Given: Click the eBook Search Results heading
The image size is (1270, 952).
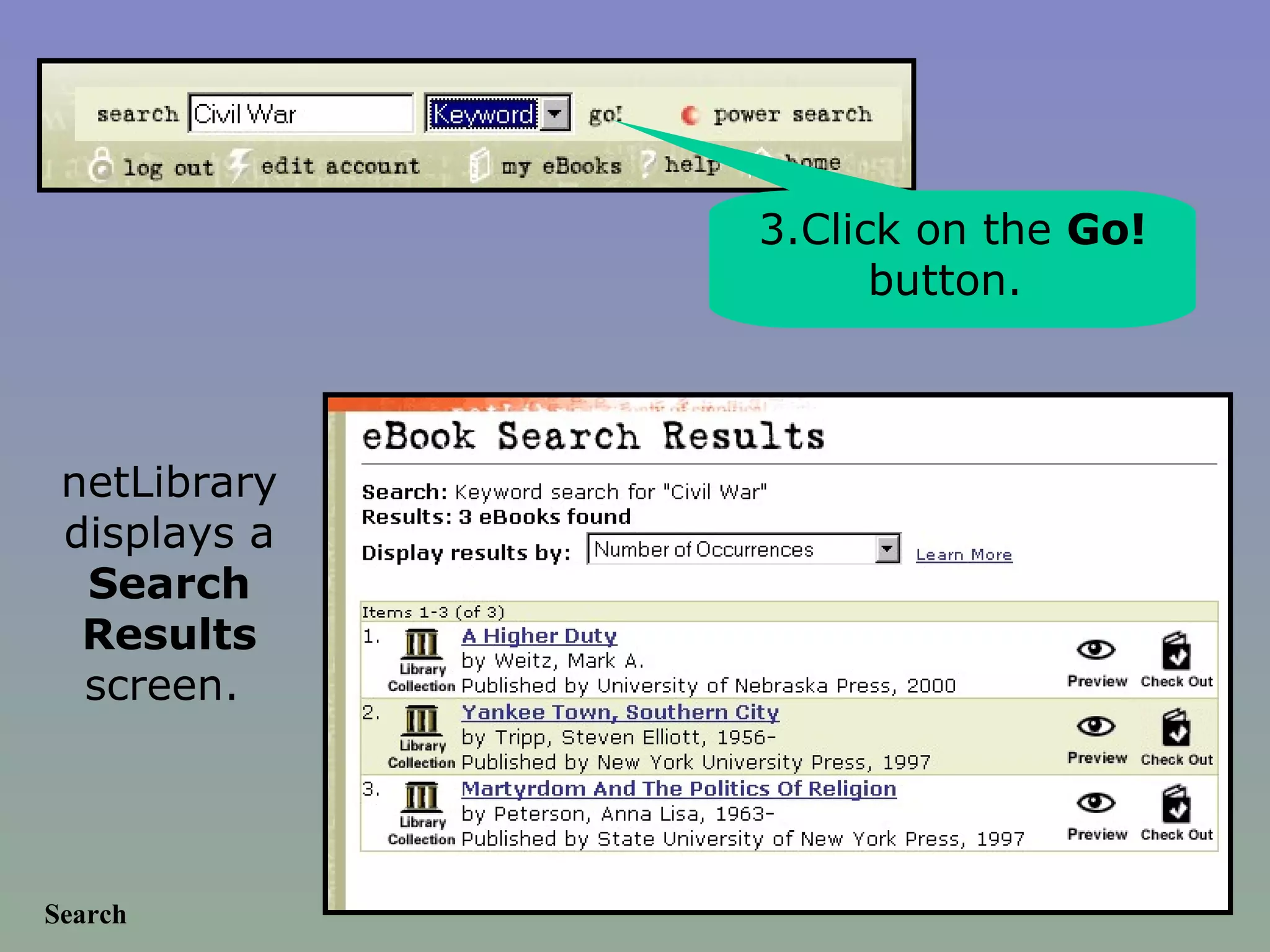Looking at the screenshot, I should tap(593, 436).
